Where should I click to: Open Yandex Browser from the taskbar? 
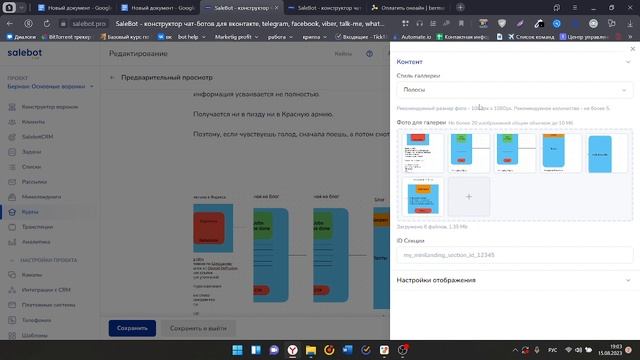(292, 350)
